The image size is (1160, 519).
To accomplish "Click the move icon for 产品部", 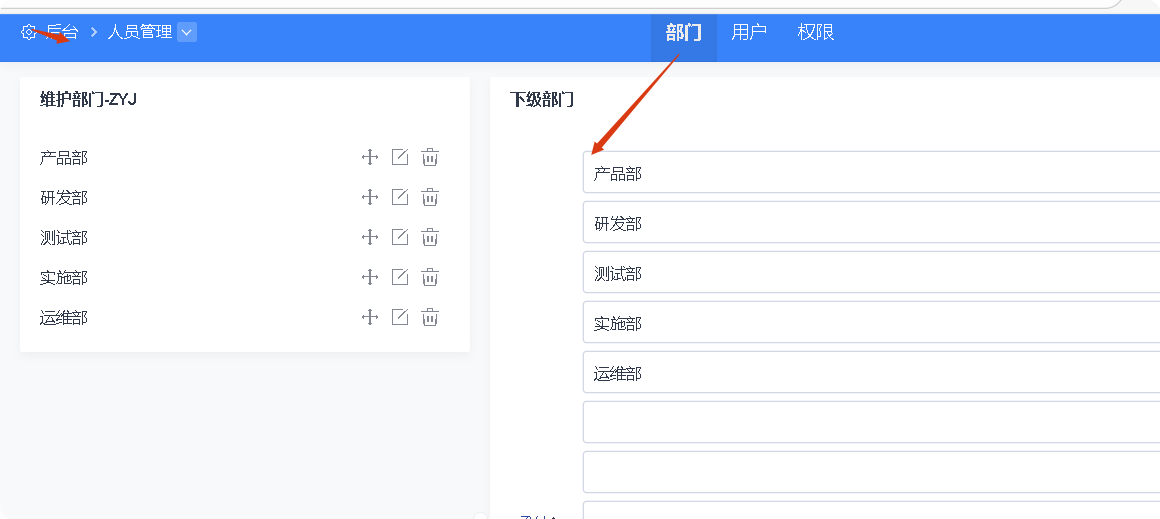I will [370, 157].
